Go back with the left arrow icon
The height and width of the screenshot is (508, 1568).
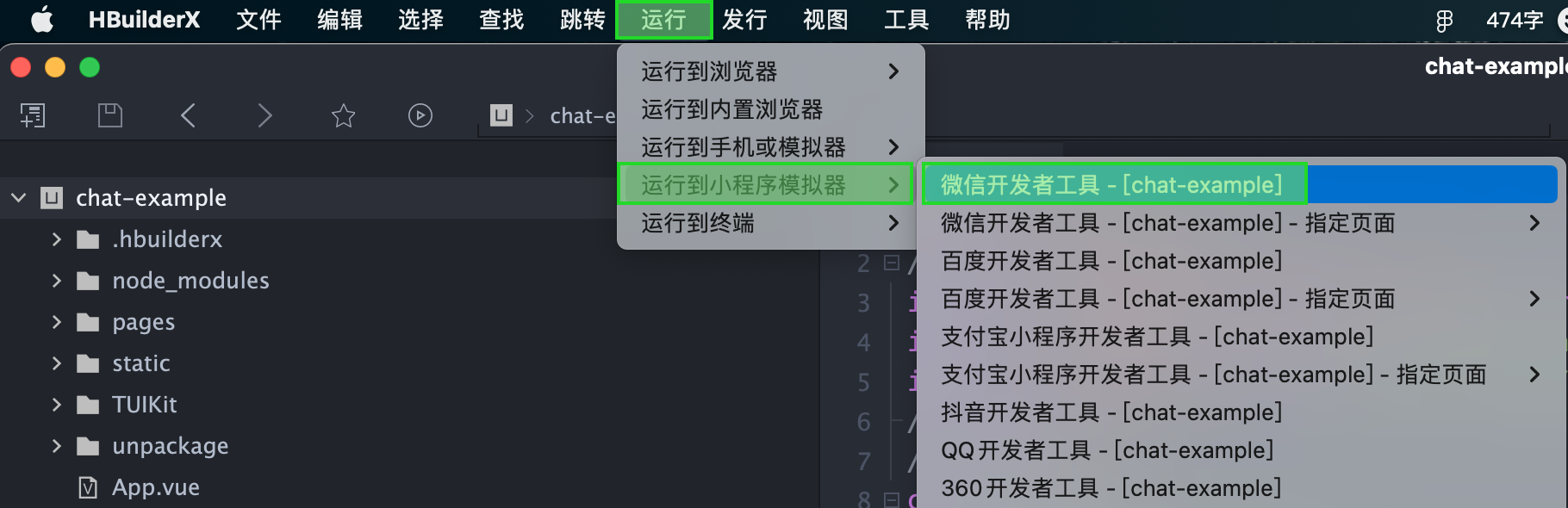189,115
